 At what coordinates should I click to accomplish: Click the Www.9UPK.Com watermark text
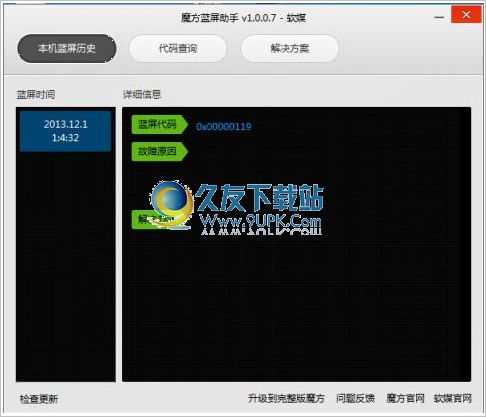261,221
